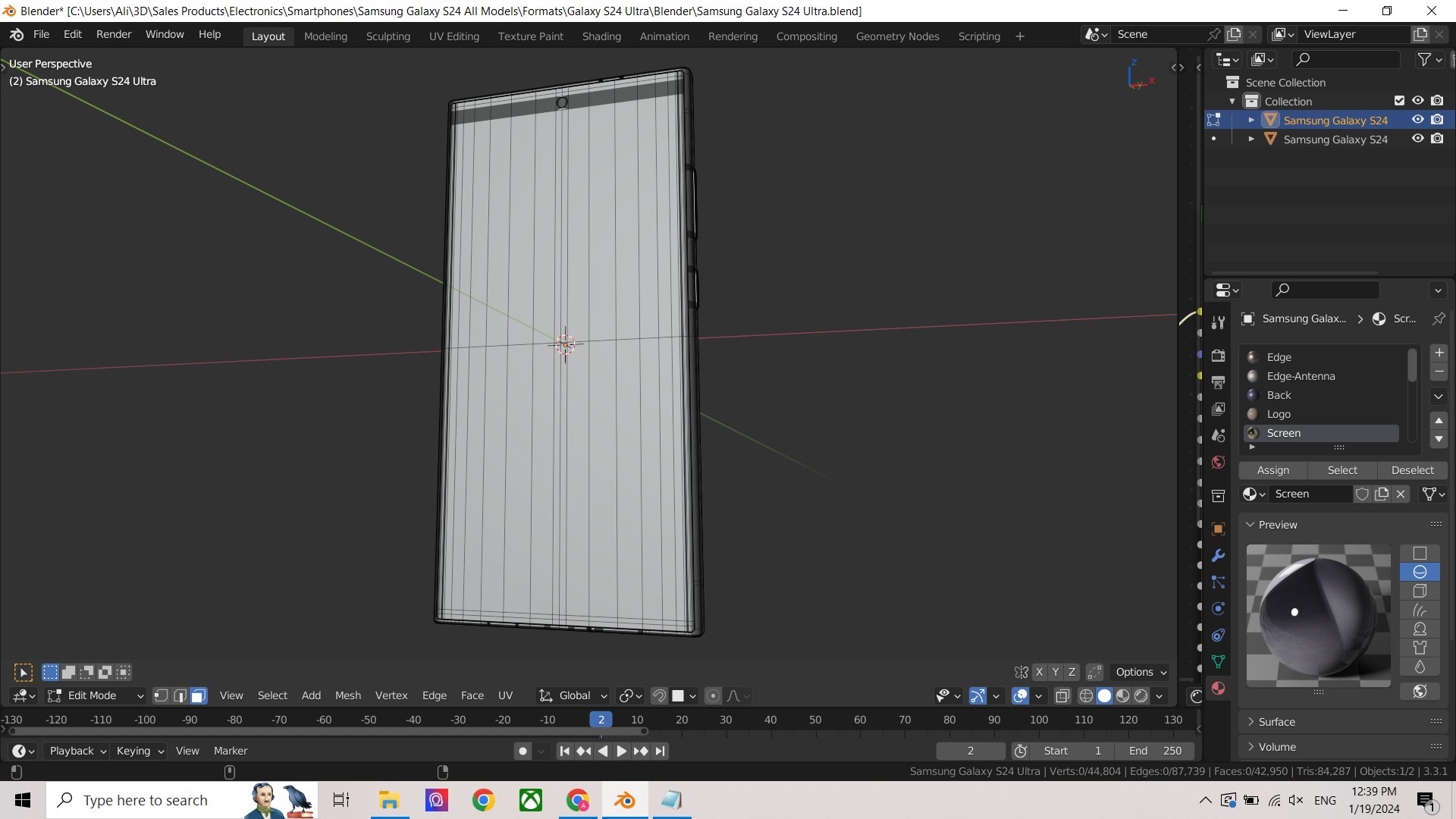Switch to face select mode
This screenshot has height=819, width=1456.
click(198, 695)
